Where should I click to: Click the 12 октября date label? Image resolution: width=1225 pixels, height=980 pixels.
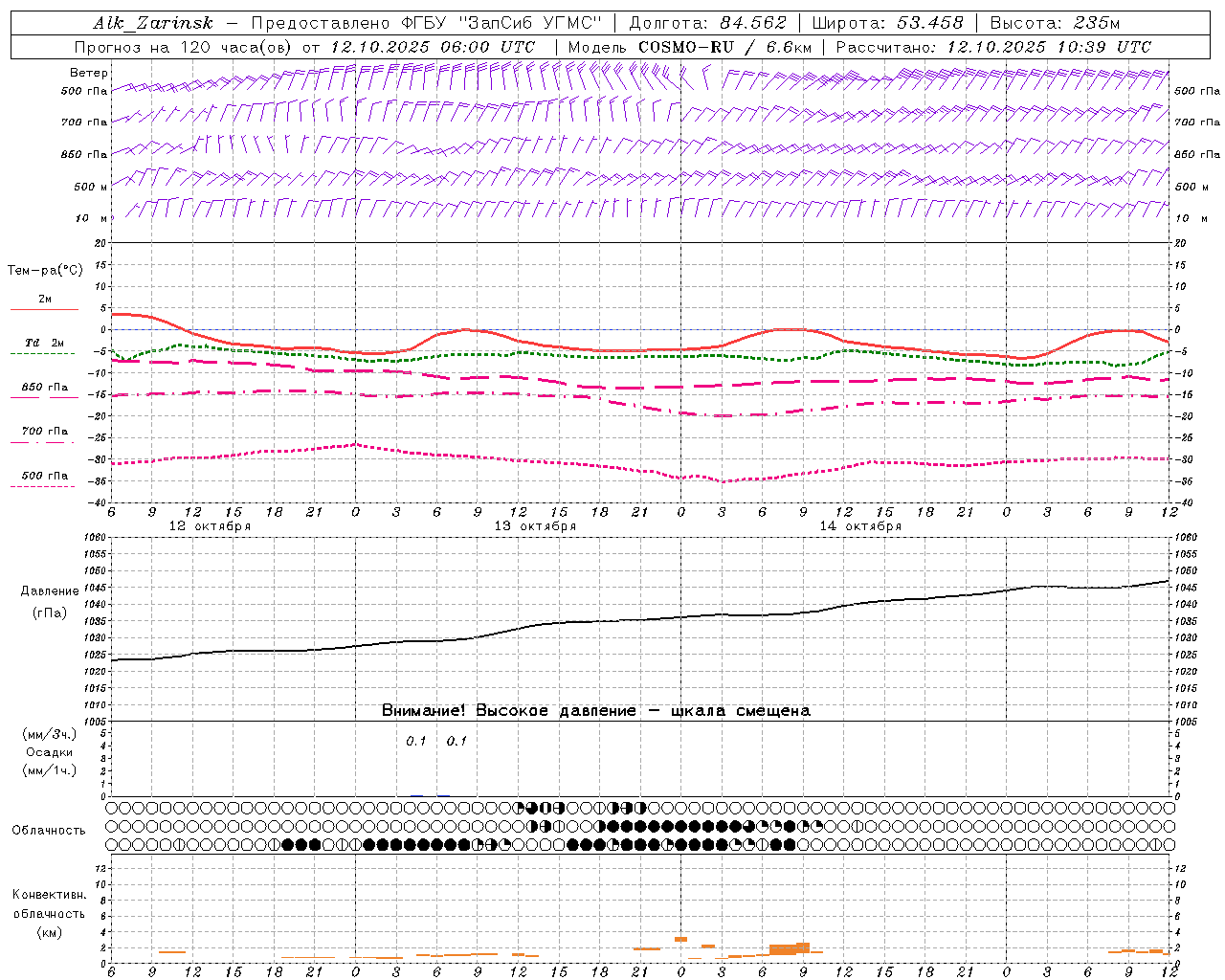point(210,526)
